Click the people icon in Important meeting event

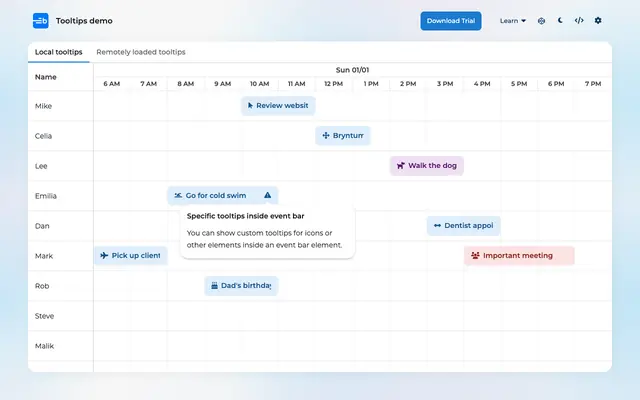pyautogui.click(x=475, y=256)
